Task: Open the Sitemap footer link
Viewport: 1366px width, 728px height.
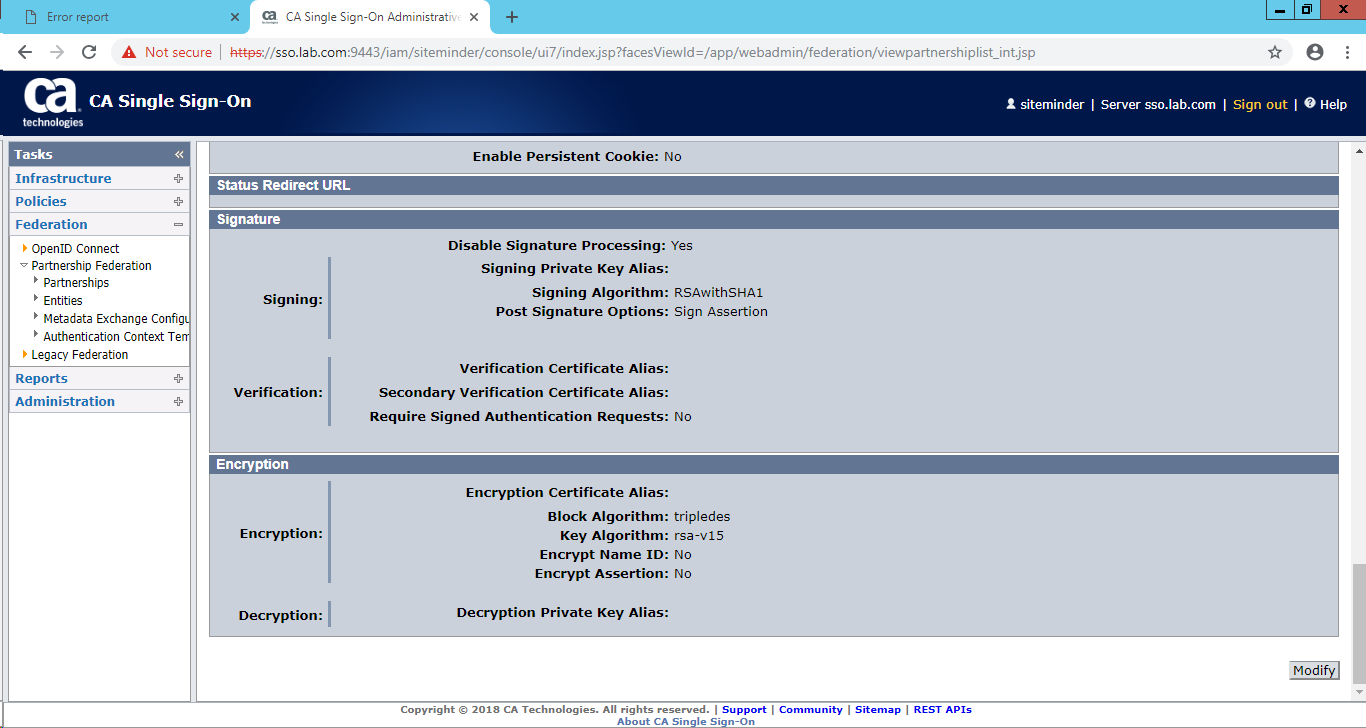Action: [x=878, y=710]
